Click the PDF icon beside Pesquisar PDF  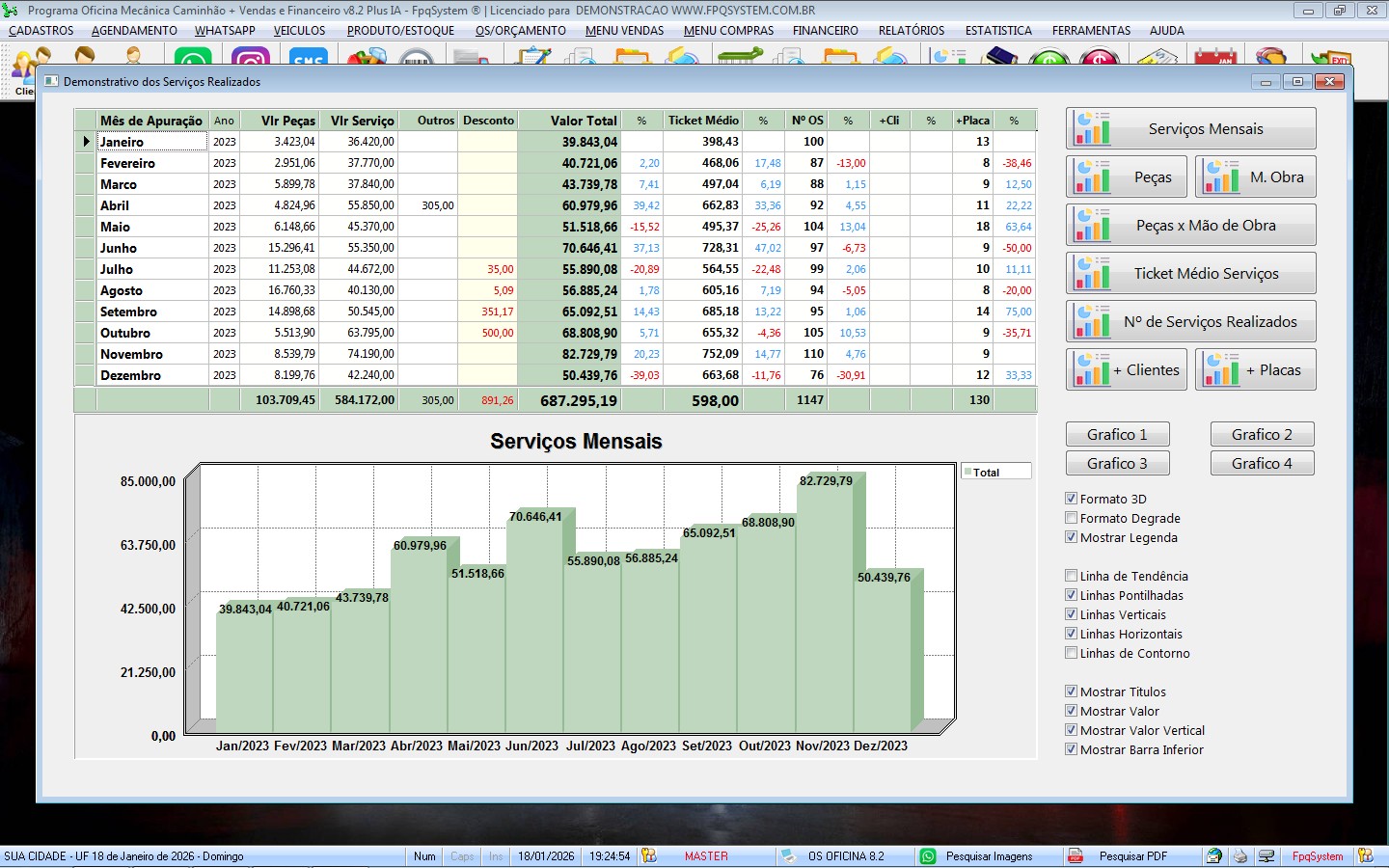(1076, 855)
